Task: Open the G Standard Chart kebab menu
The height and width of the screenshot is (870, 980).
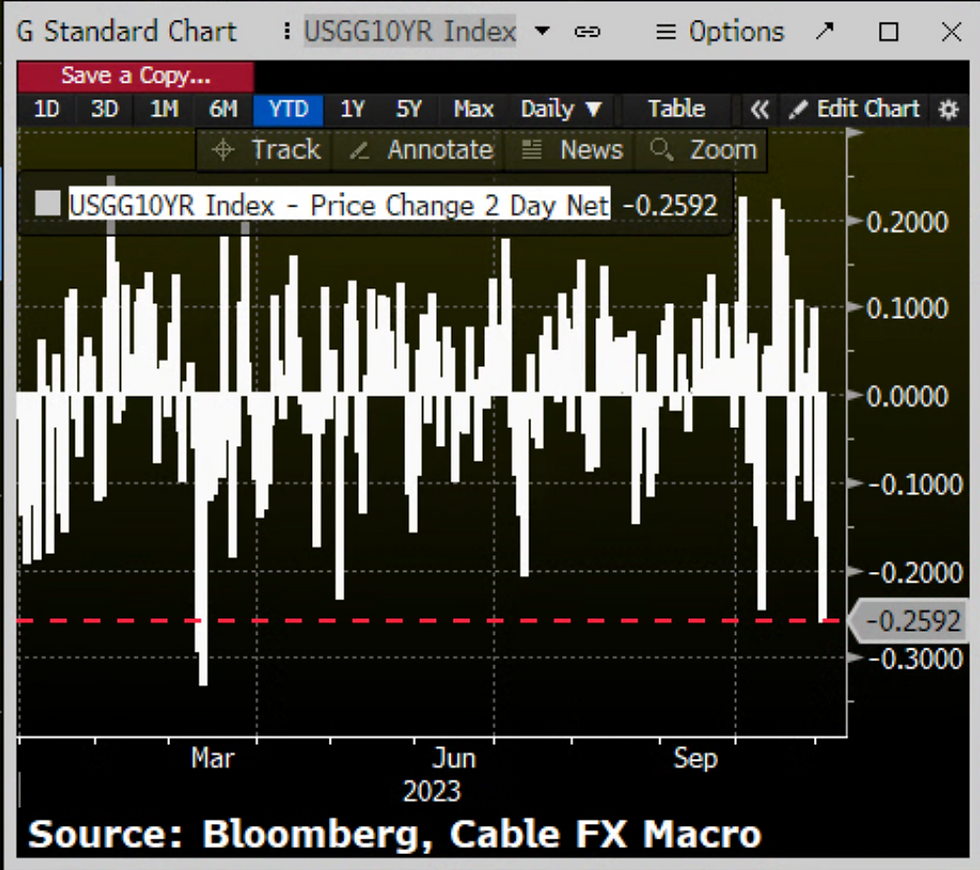Action: pos(286,31)
